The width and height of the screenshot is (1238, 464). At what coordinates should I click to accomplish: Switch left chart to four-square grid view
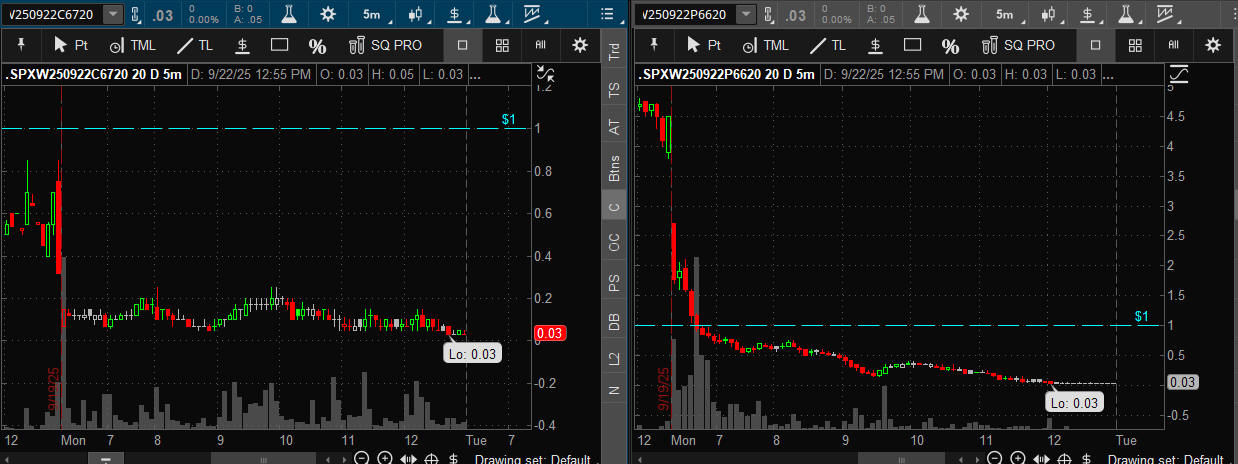[x=502, y=44]
